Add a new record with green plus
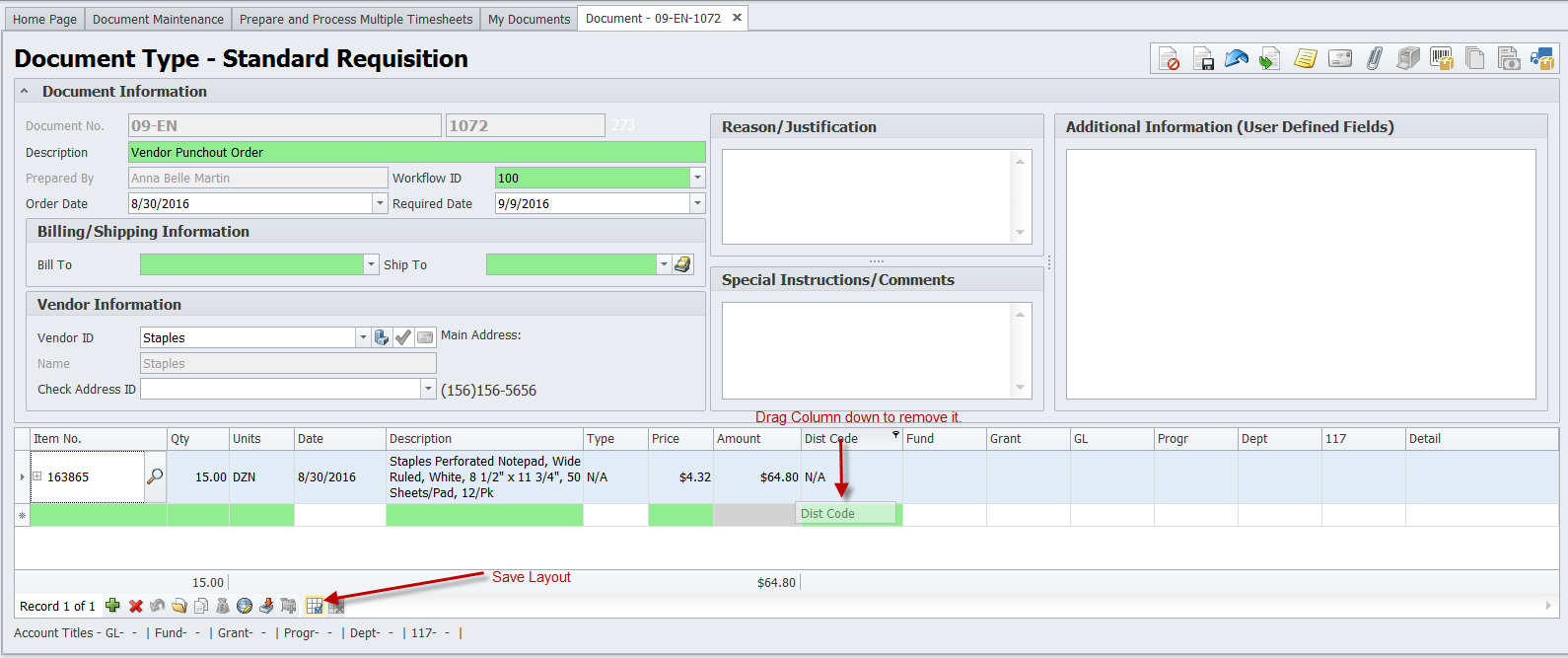The width and height of the screenshot is (1568, 658). [x=112, y=606]
